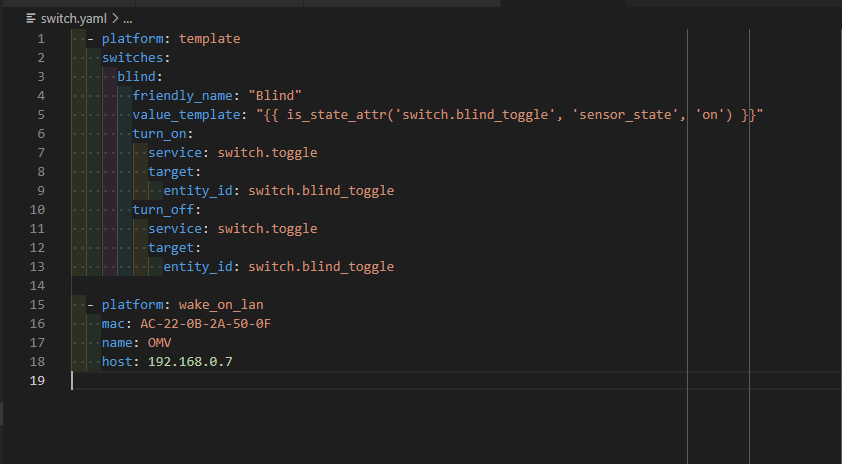Click the 'turn_off' key

tap(163, 210)
